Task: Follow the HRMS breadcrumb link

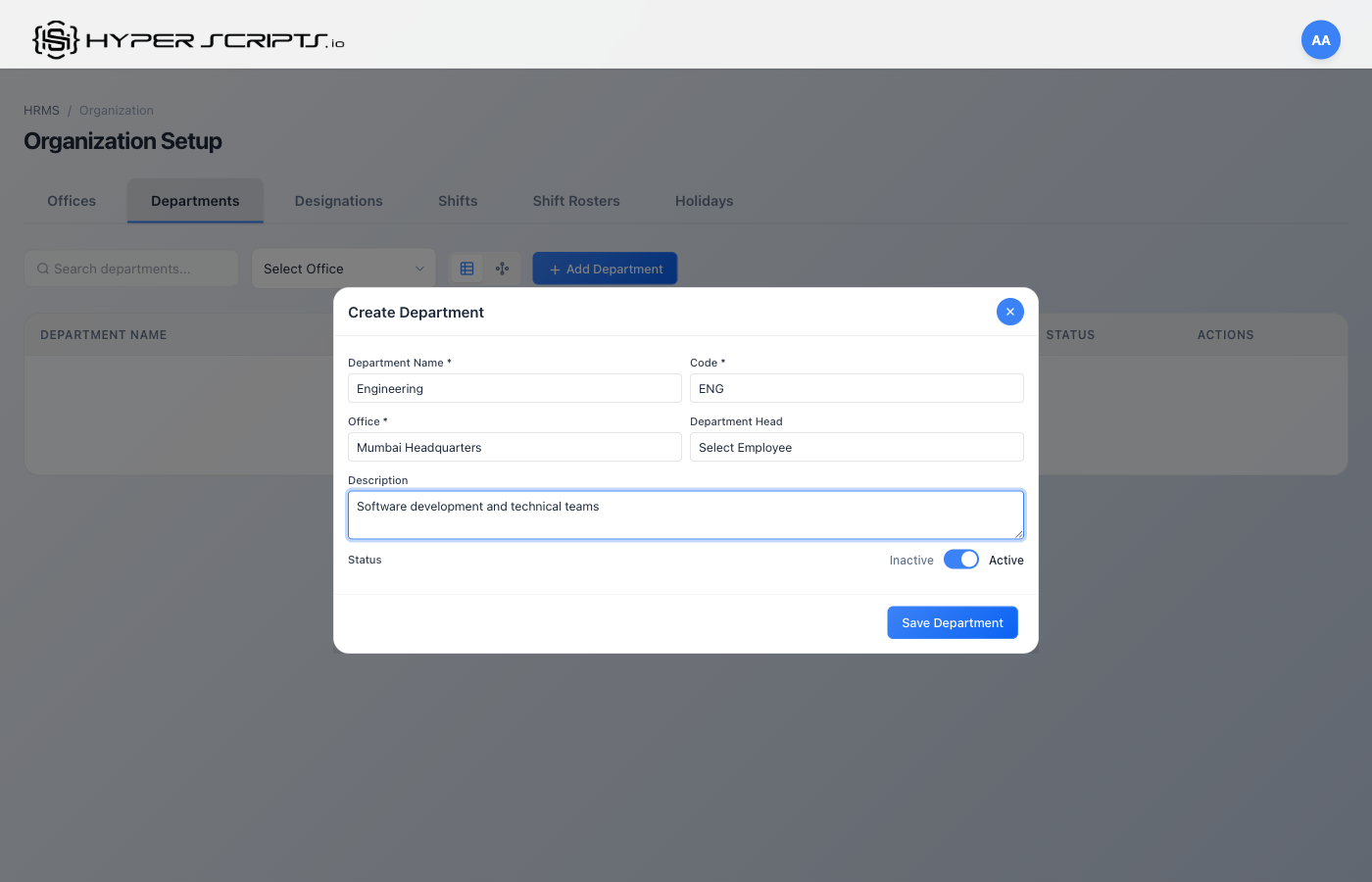Action: click(40, 110)
